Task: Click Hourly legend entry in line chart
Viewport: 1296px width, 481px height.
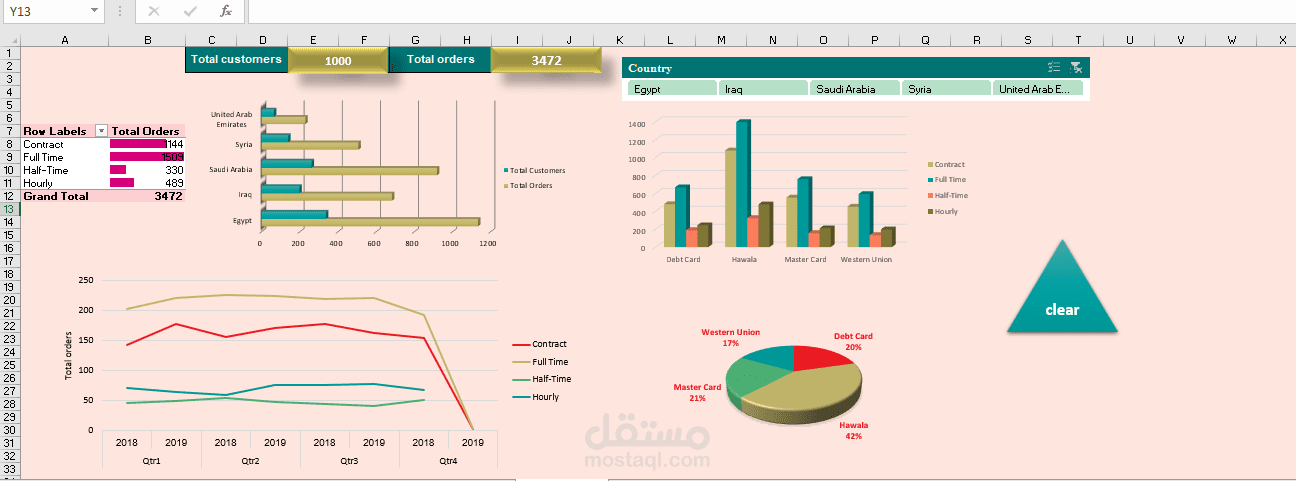Action: 536,397
